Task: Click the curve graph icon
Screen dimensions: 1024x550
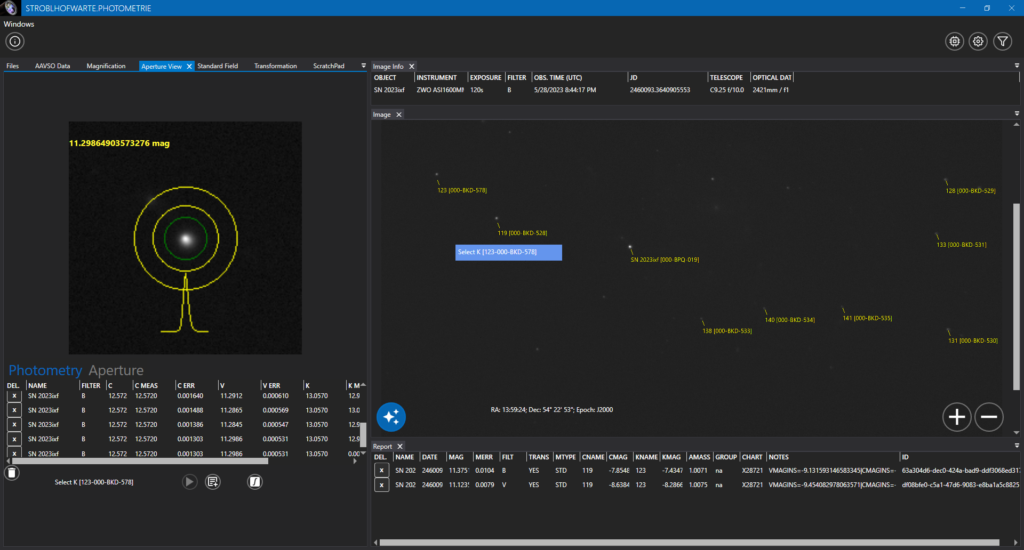Action: [255, 482]
